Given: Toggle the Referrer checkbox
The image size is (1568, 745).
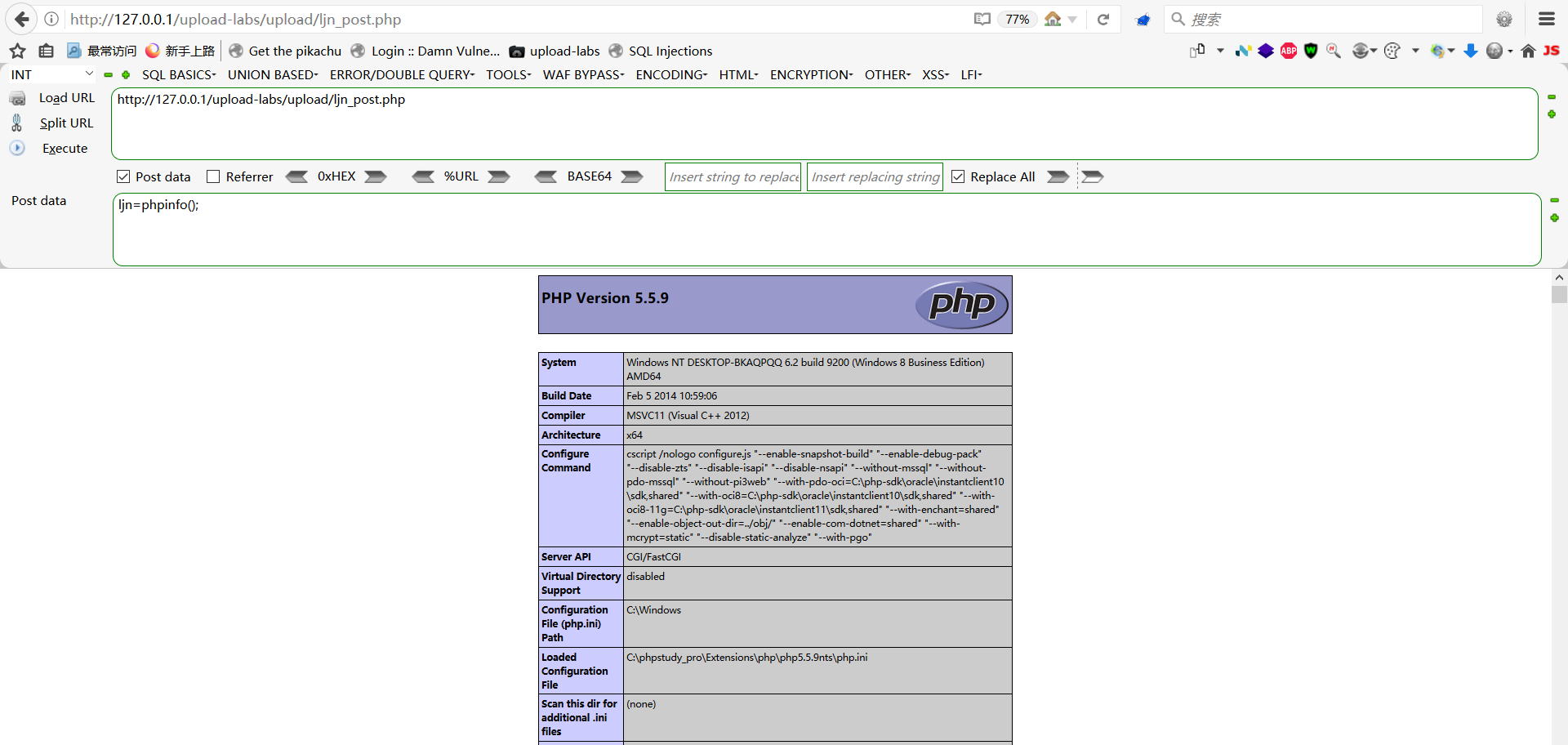Looking at the screenshot, I should click(213, 176).
